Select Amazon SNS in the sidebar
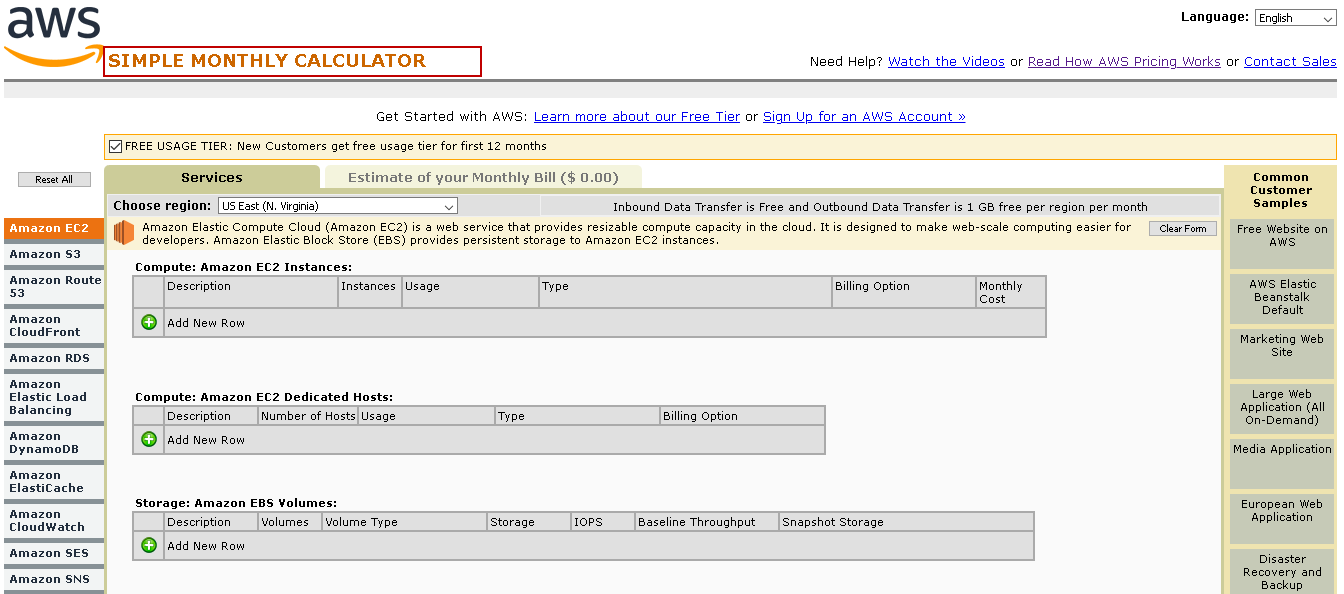The height and width of the screenshot is (594, 1344). [x=53, y=579]
